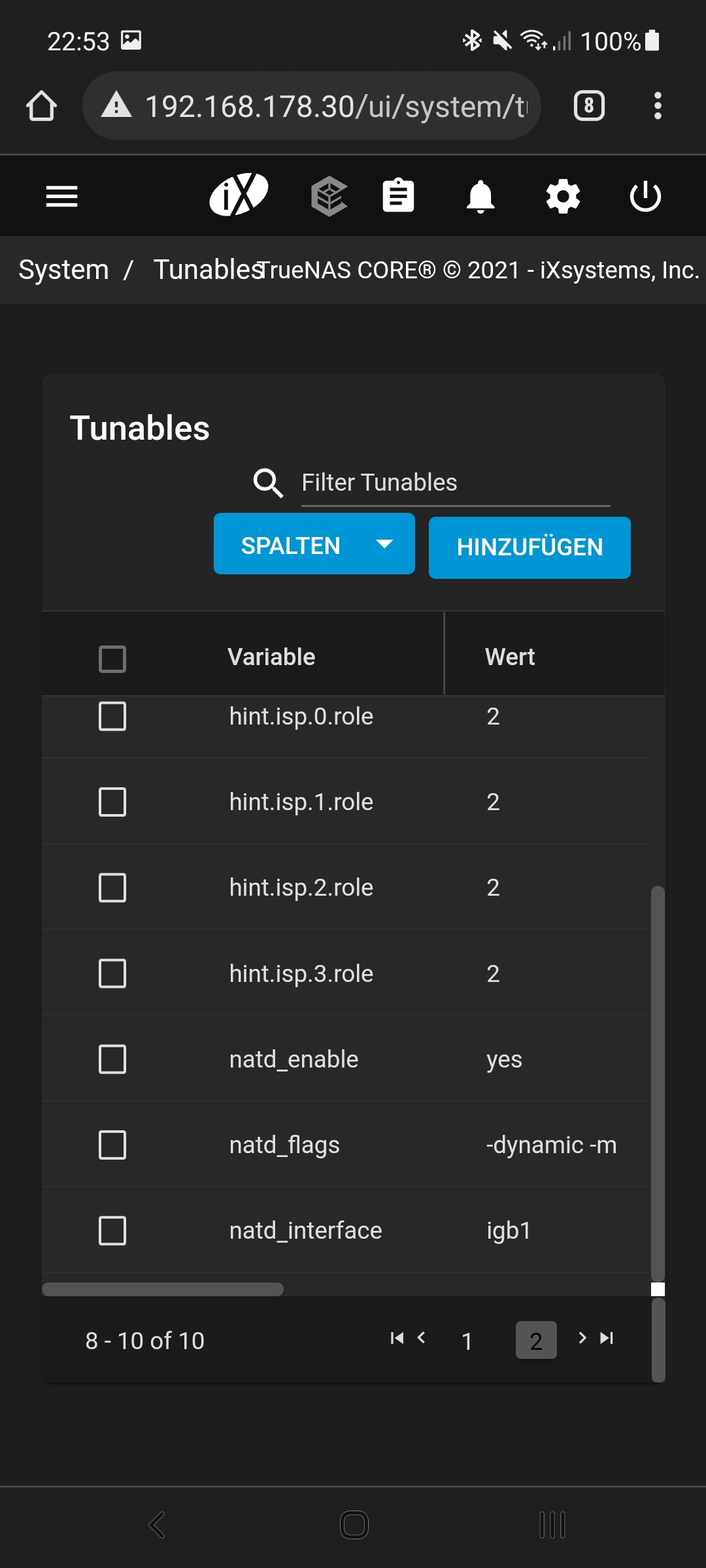This screenshot has width=706, height=1568.
Task: Click the power icon
Action: [645, 196]
